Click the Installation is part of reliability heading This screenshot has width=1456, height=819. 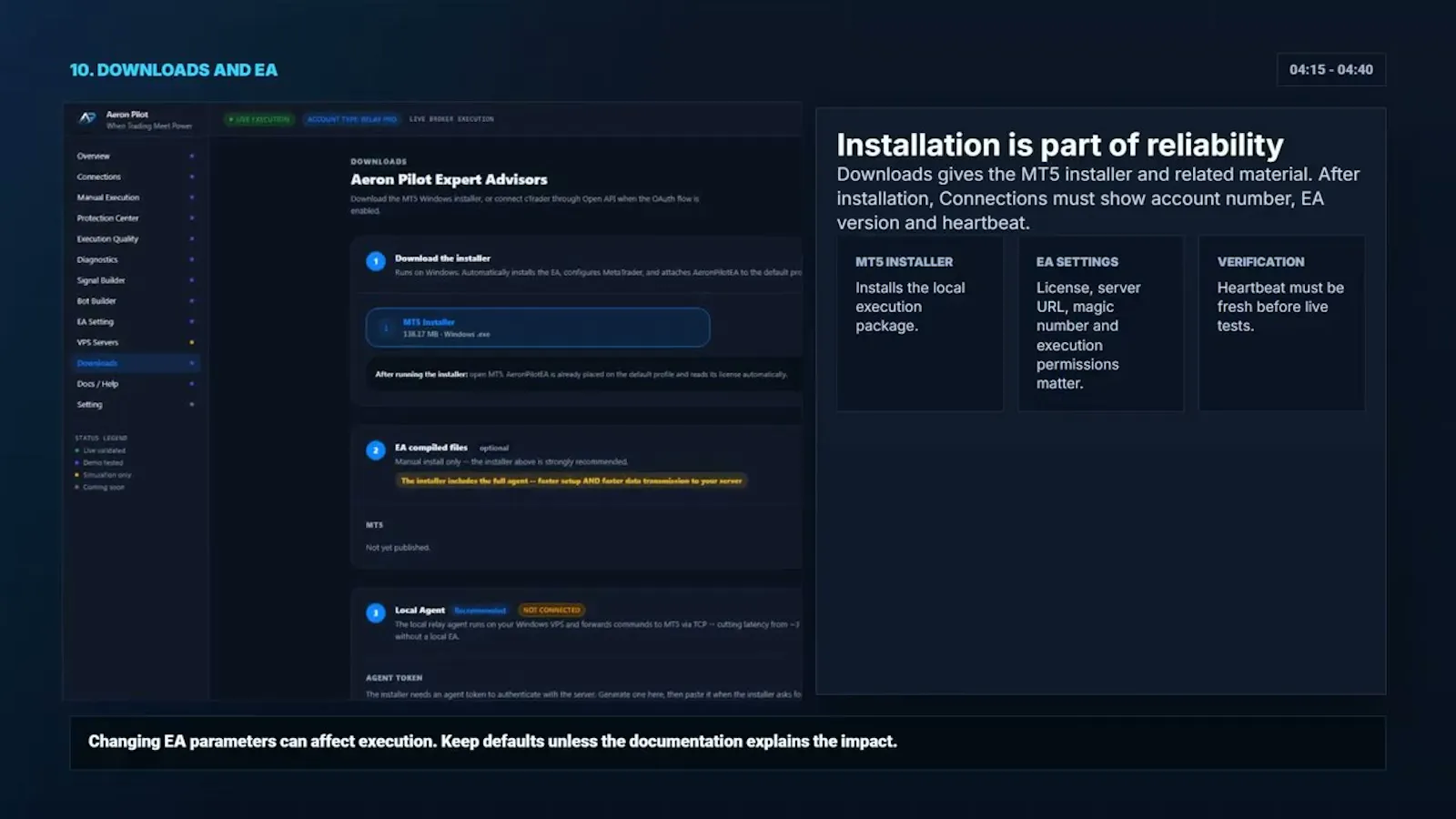tap(1060, 145)
